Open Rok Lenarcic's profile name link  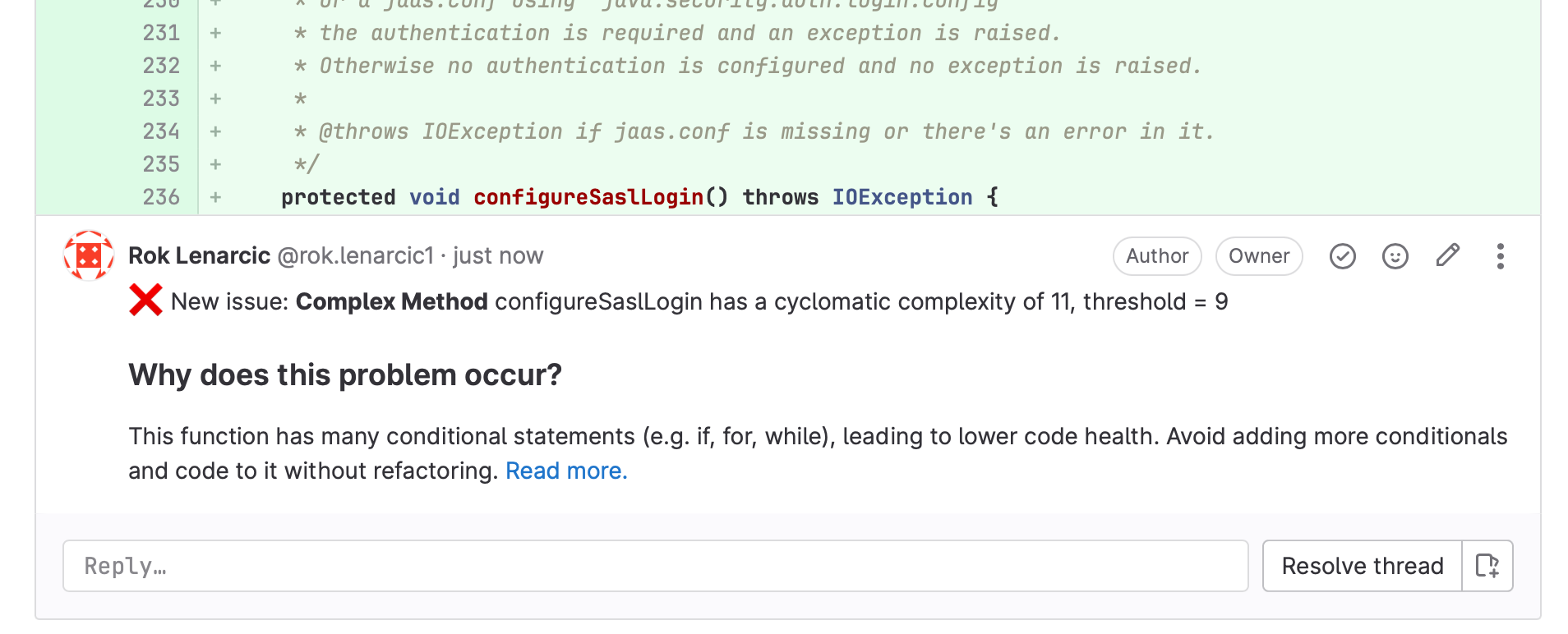point(199,256)
